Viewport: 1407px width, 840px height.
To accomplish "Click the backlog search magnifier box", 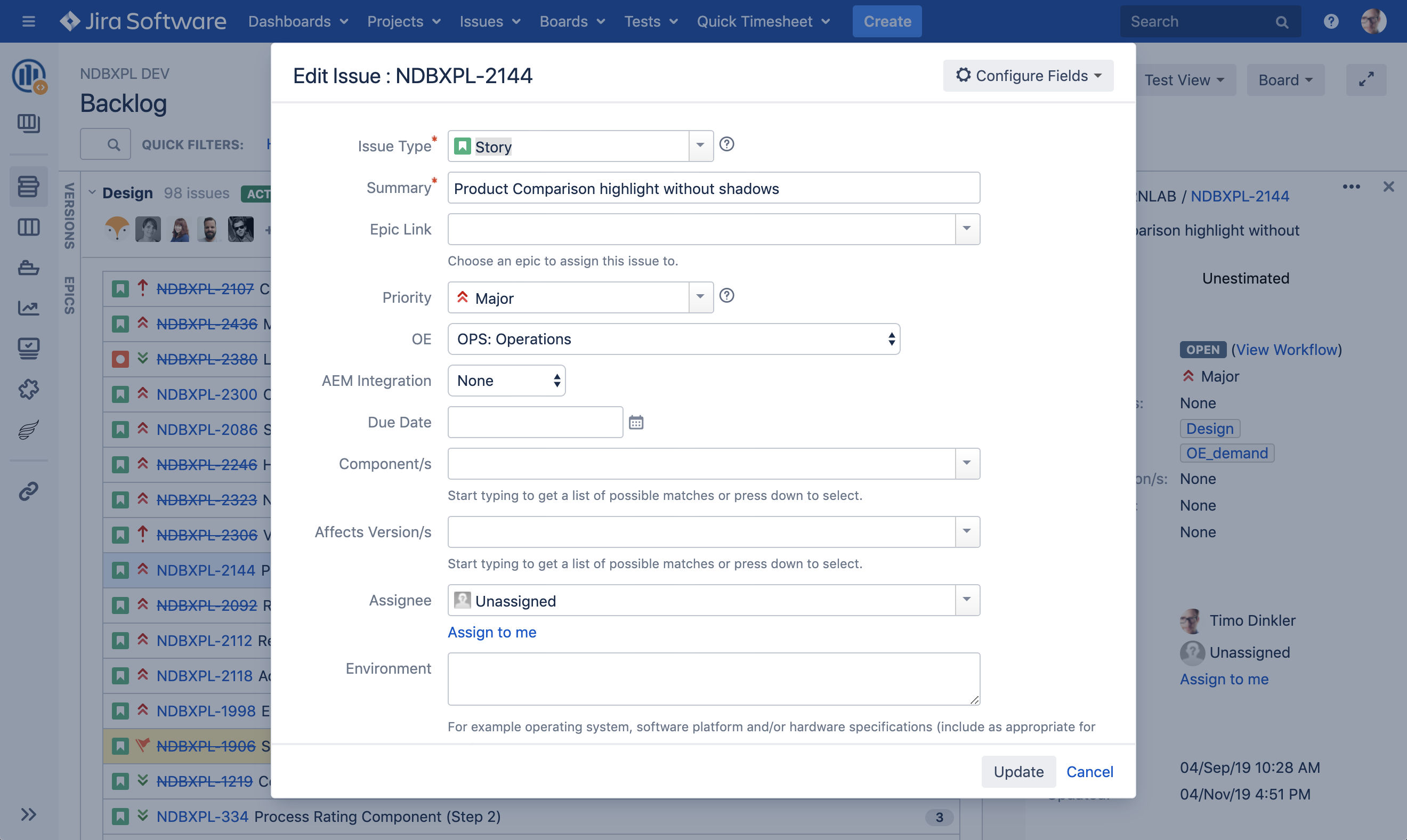I will [106, 144].
